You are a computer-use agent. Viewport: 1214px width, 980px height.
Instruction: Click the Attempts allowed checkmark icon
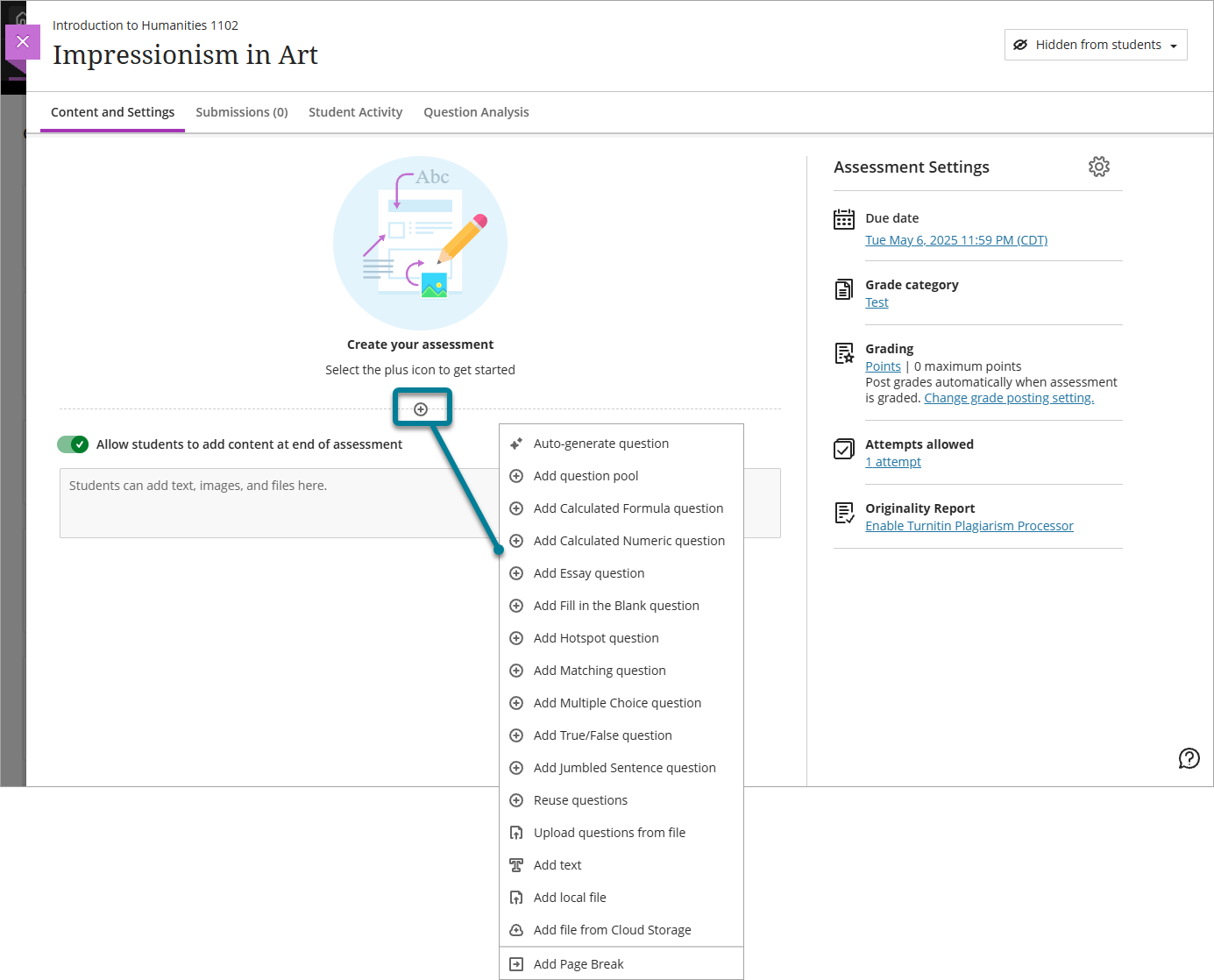point(843,449)
